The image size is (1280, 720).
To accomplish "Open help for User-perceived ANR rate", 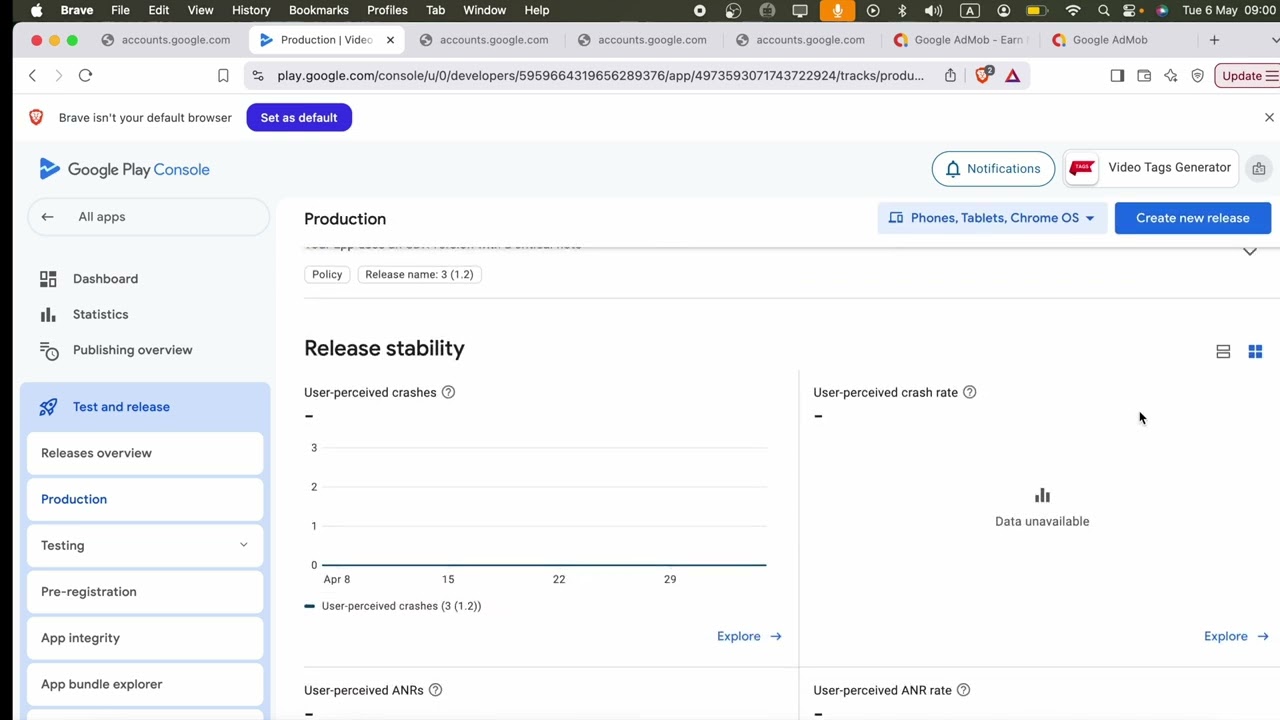I will [963, 690].
